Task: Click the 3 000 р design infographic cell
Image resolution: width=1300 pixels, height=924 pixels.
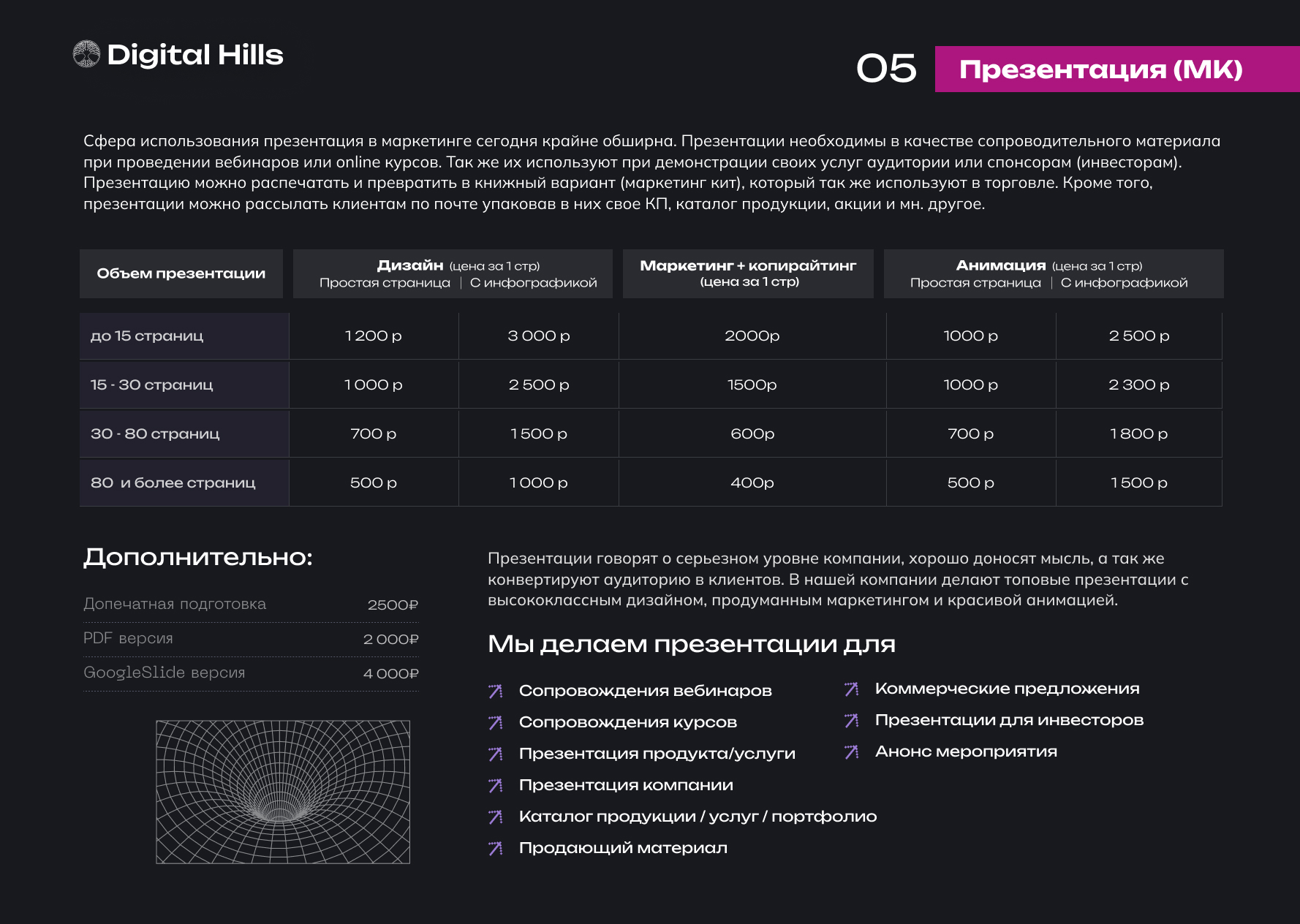Action: 539,336
